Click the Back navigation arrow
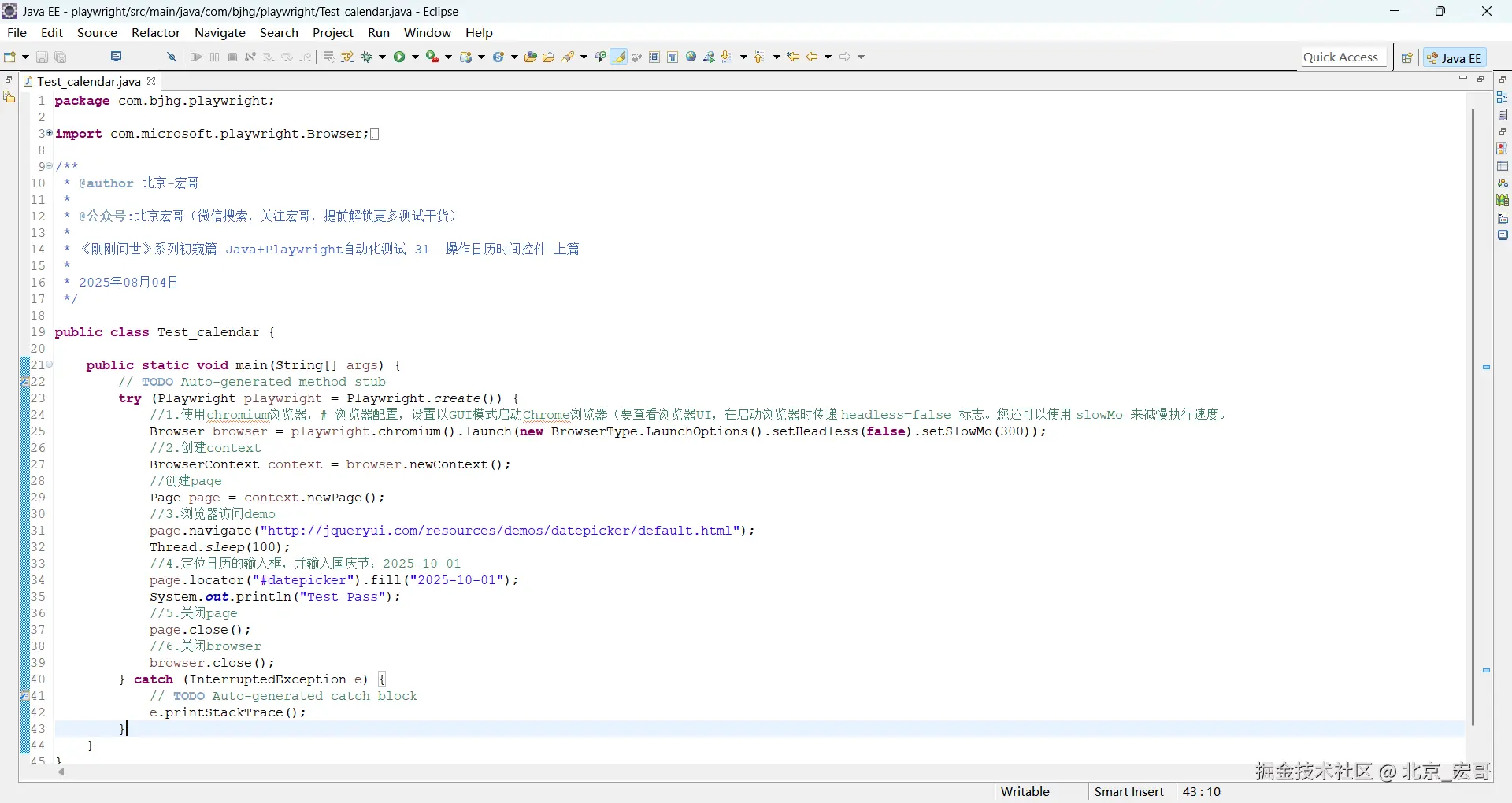This screenshot has height=803, width=1512. pos(812,57)
